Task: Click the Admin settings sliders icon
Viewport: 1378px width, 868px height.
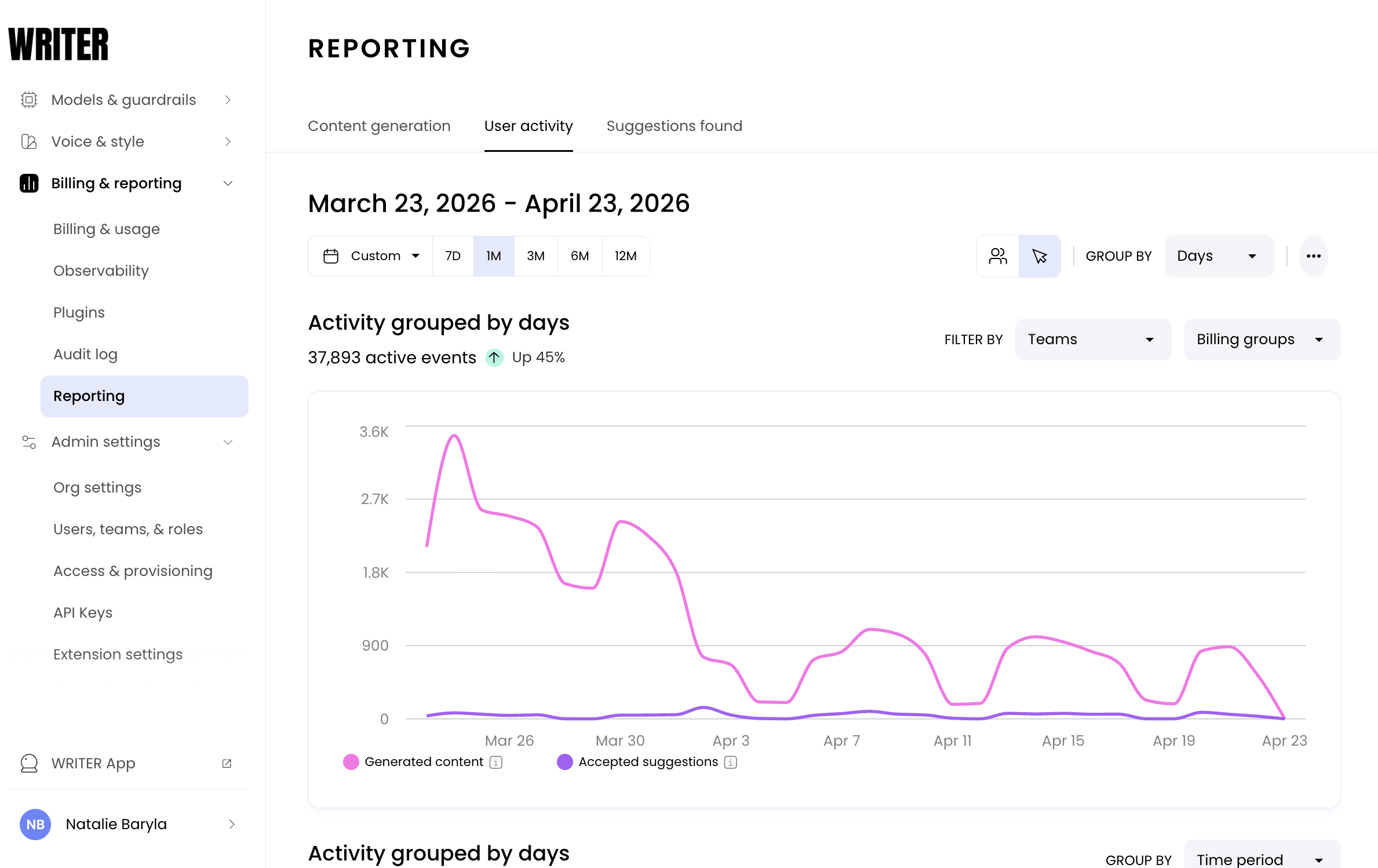Action: tap(29, 442)
